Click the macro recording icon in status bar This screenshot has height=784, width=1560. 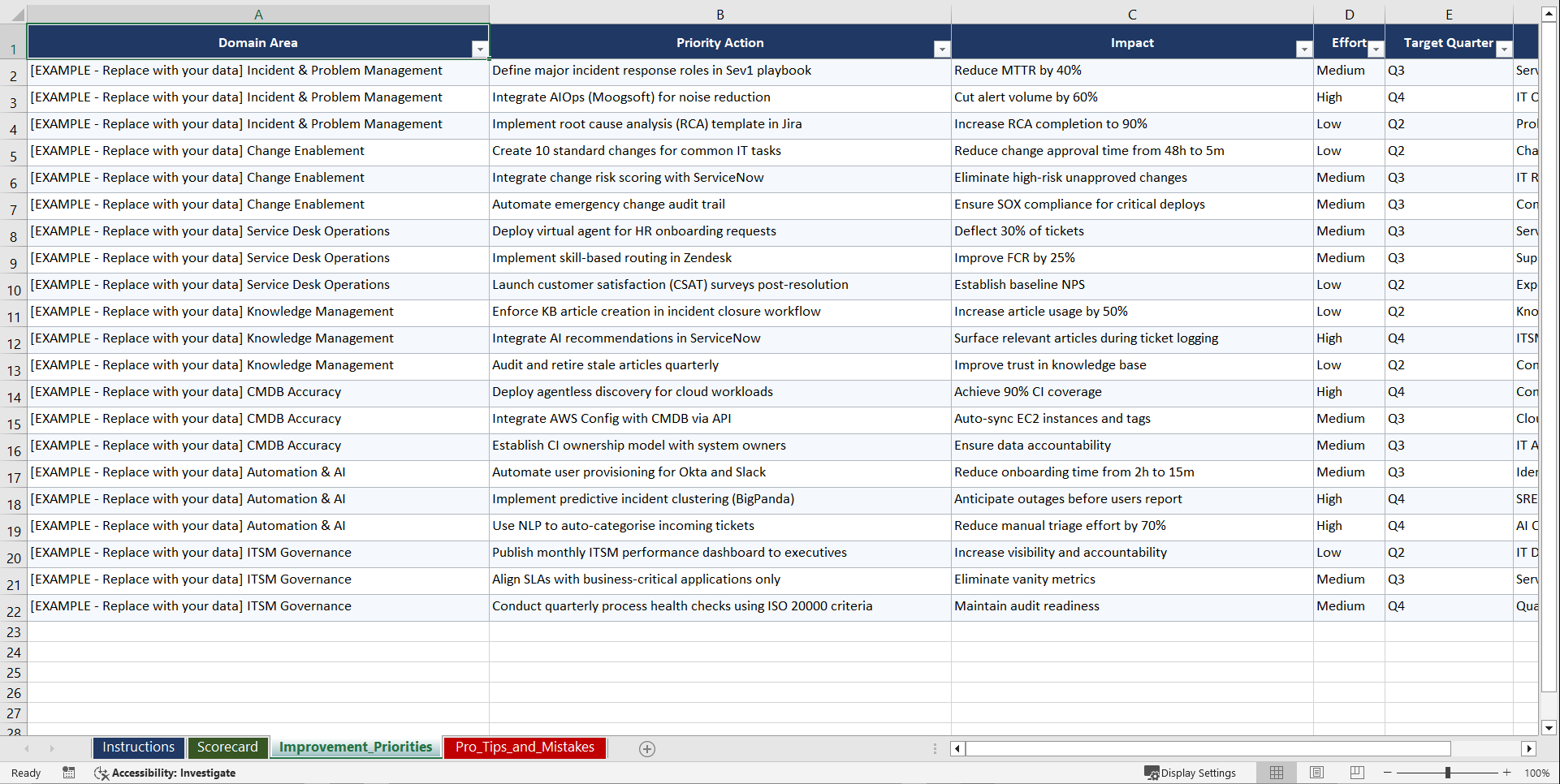pos(69,773)
